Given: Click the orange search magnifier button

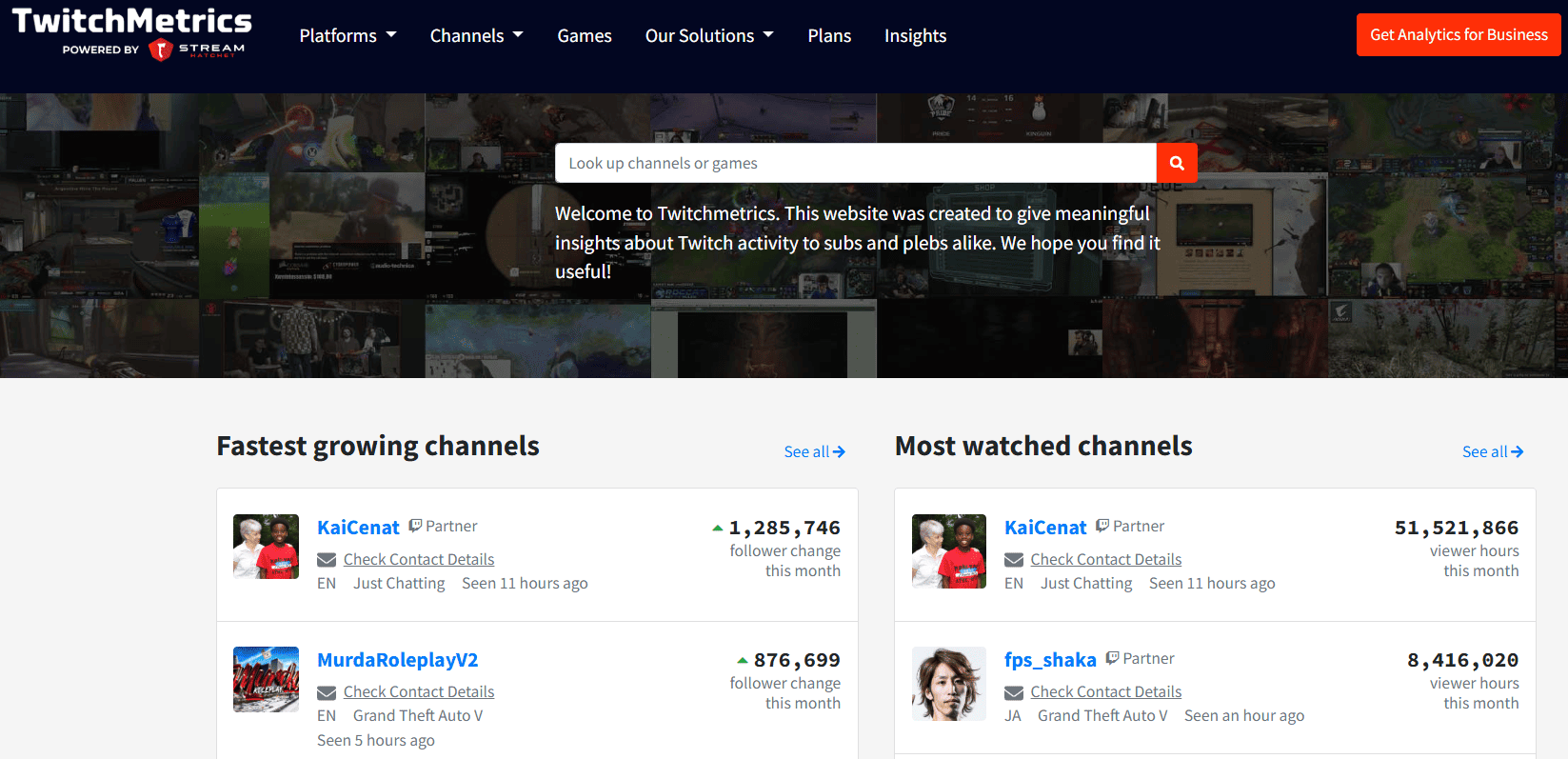Looking at the screenshot, I should click(1177, 163).
